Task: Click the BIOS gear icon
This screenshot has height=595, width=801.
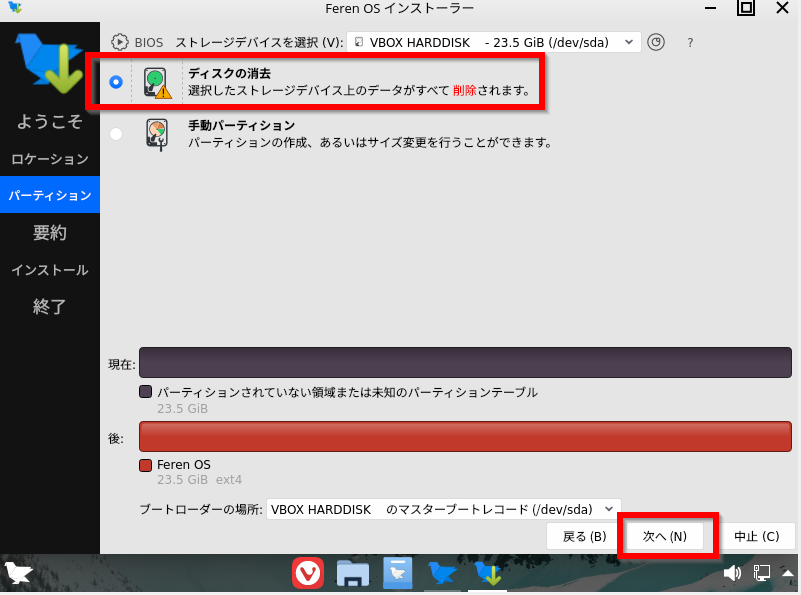Action: click(x=120, y=42)
